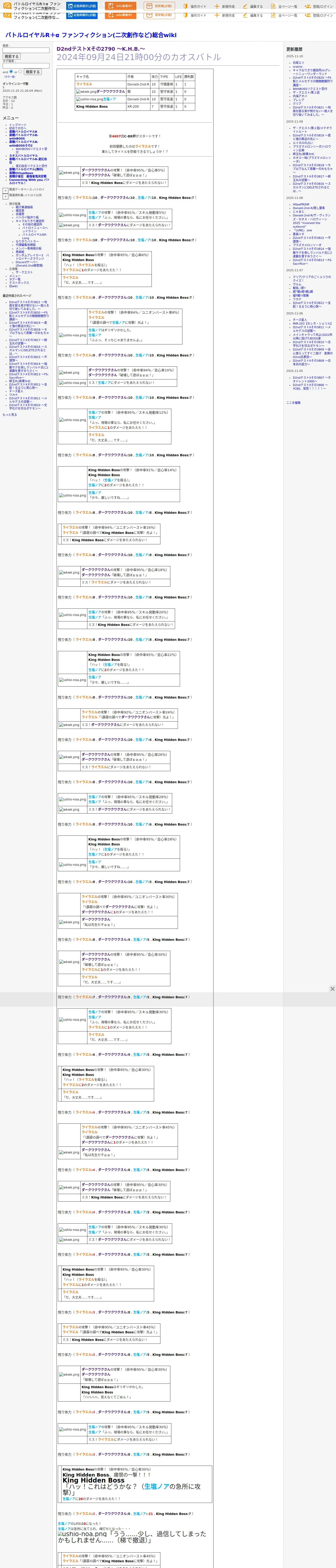The height and width of the screenshot is (1568, 336).
Task: Open カオスバトルロイヤル menu link
Action: (x=23, y=156)
